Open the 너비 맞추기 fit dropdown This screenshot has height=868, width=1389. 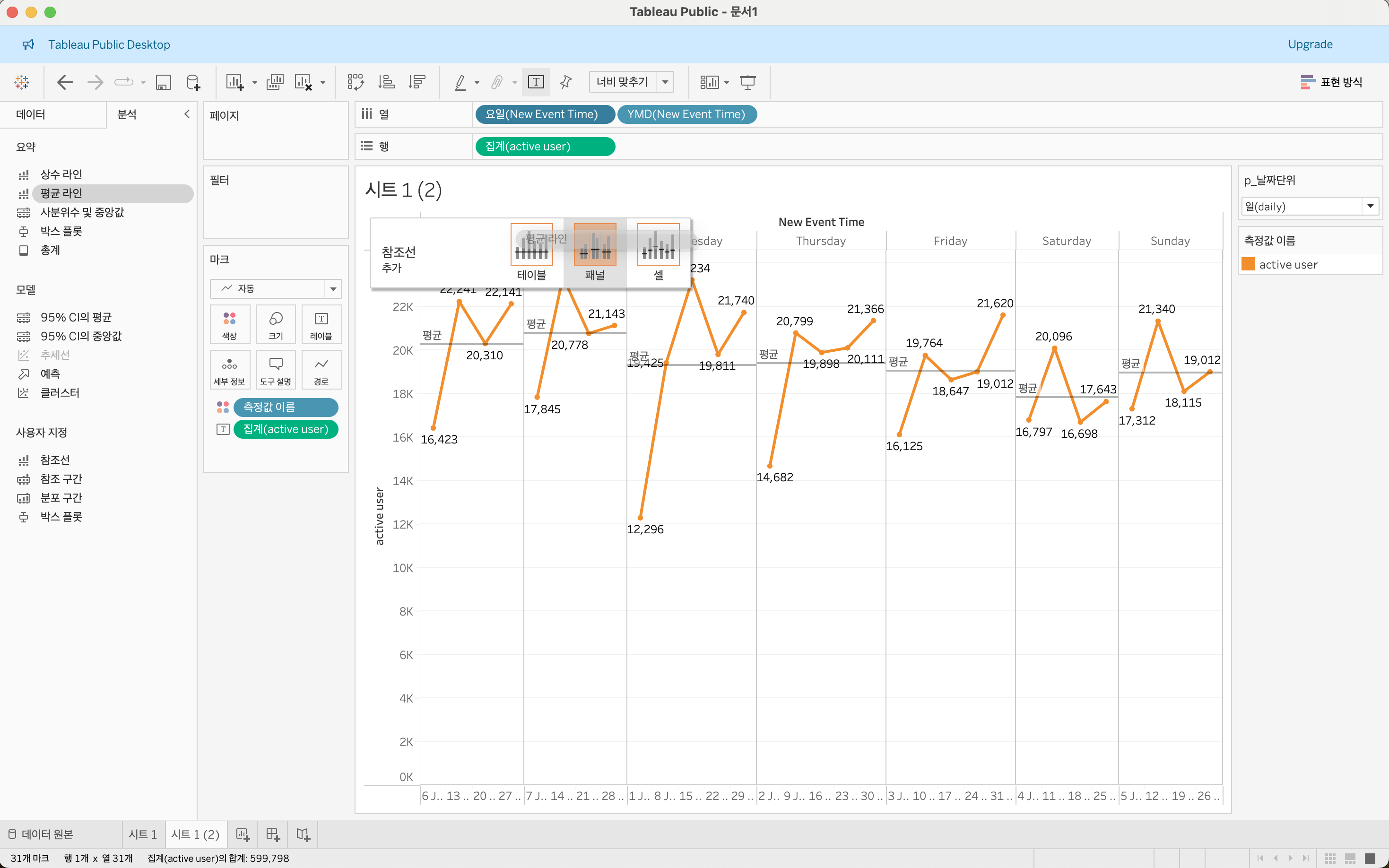point(665,82)
